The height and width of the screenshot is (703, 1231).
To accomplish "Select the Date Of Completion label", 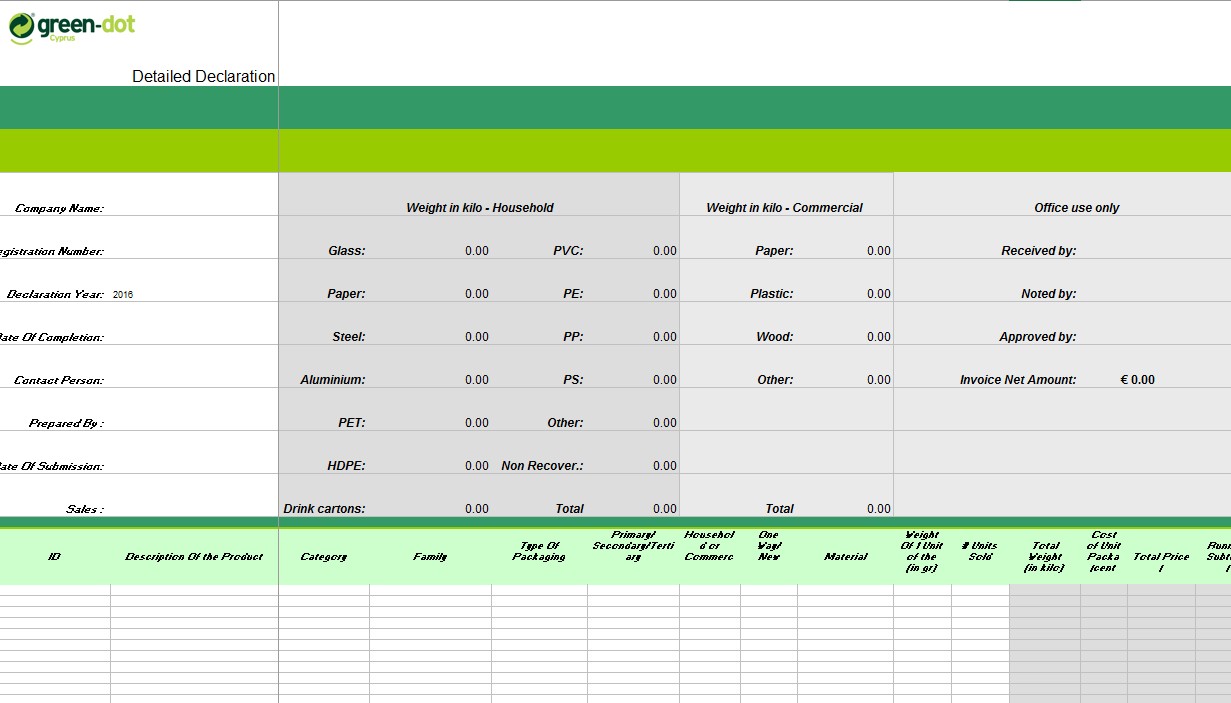I will coord(51,338).
